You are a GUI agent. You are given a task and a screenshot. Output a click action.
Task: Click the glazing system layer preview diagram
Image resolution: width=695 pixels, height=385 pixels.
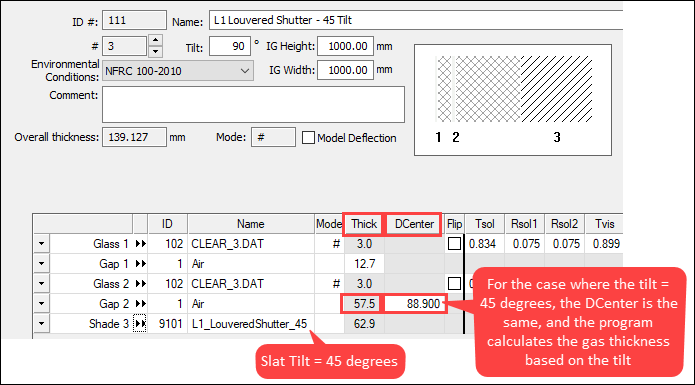[x=513, y=100]
